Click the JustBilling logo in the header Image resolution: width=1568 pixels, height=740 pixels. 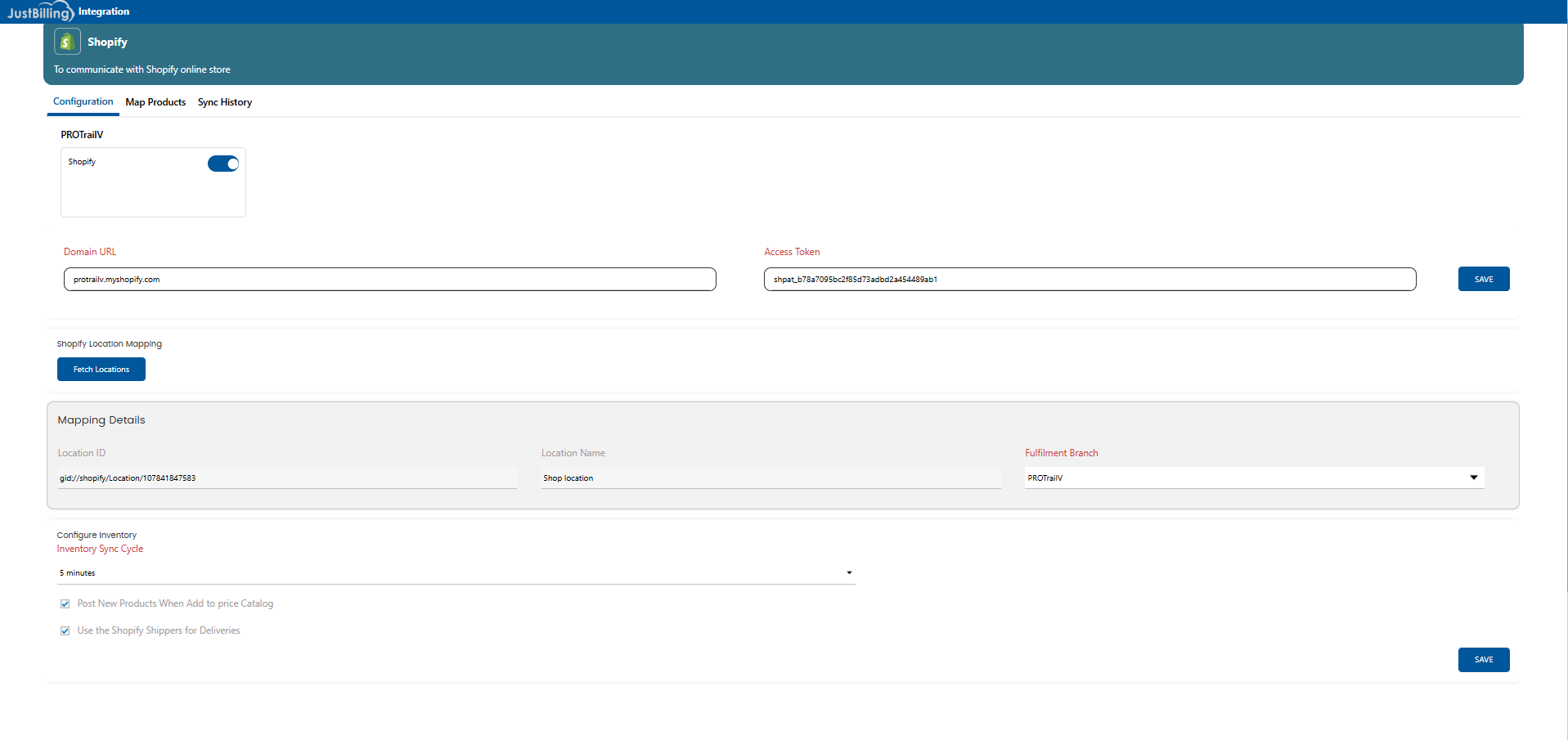(40, 11)
